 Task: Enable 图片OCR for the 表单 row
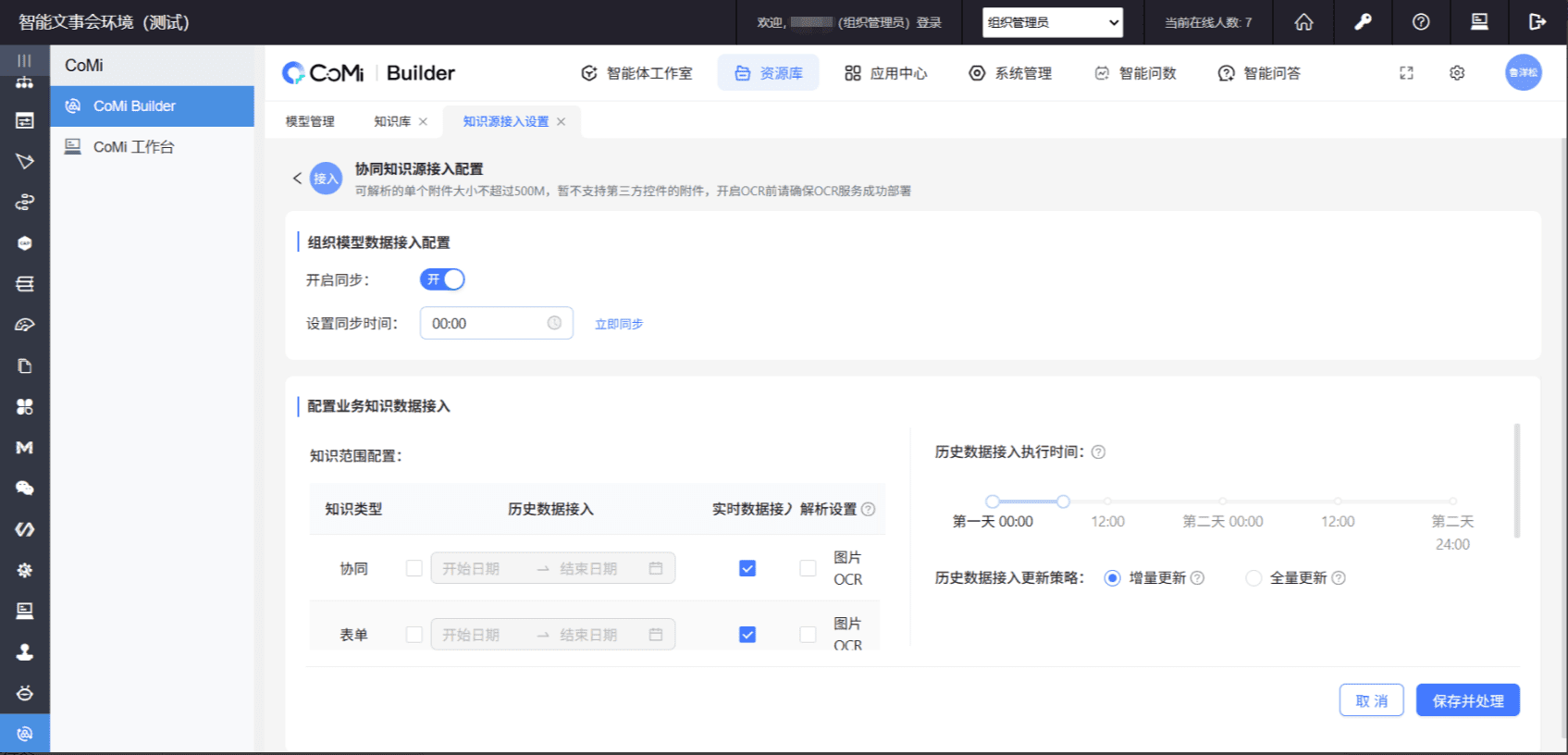coord(808,635)
